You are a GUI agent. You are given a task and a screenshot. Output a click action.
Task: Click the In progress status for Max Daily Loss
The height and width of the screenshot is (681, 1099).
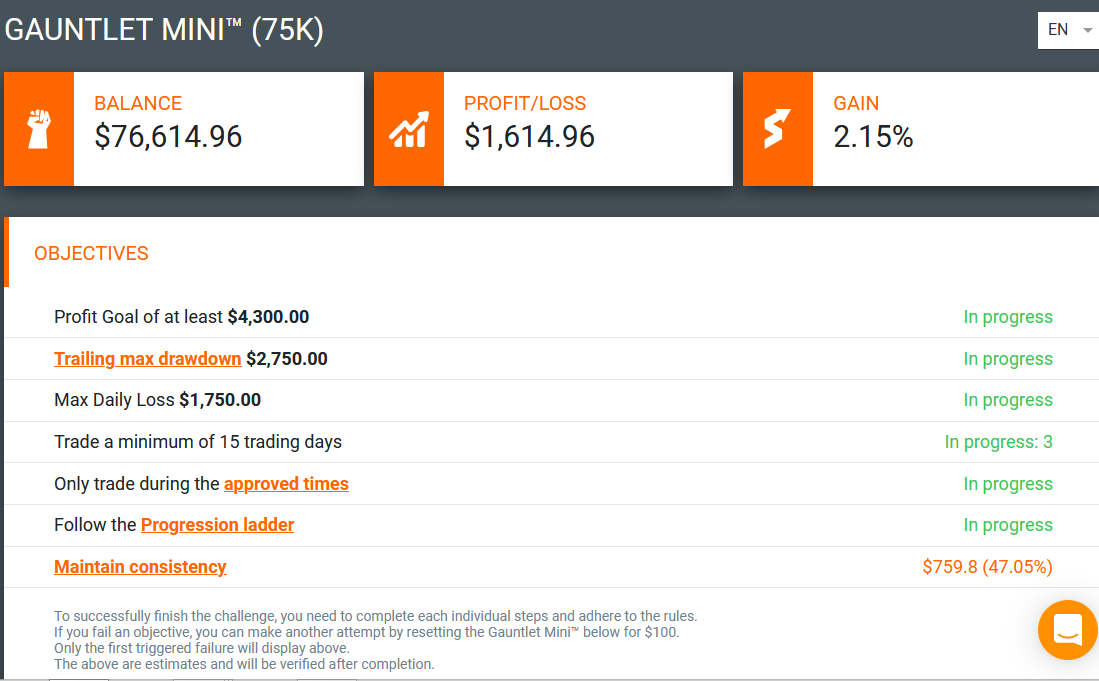point(1008,400)
